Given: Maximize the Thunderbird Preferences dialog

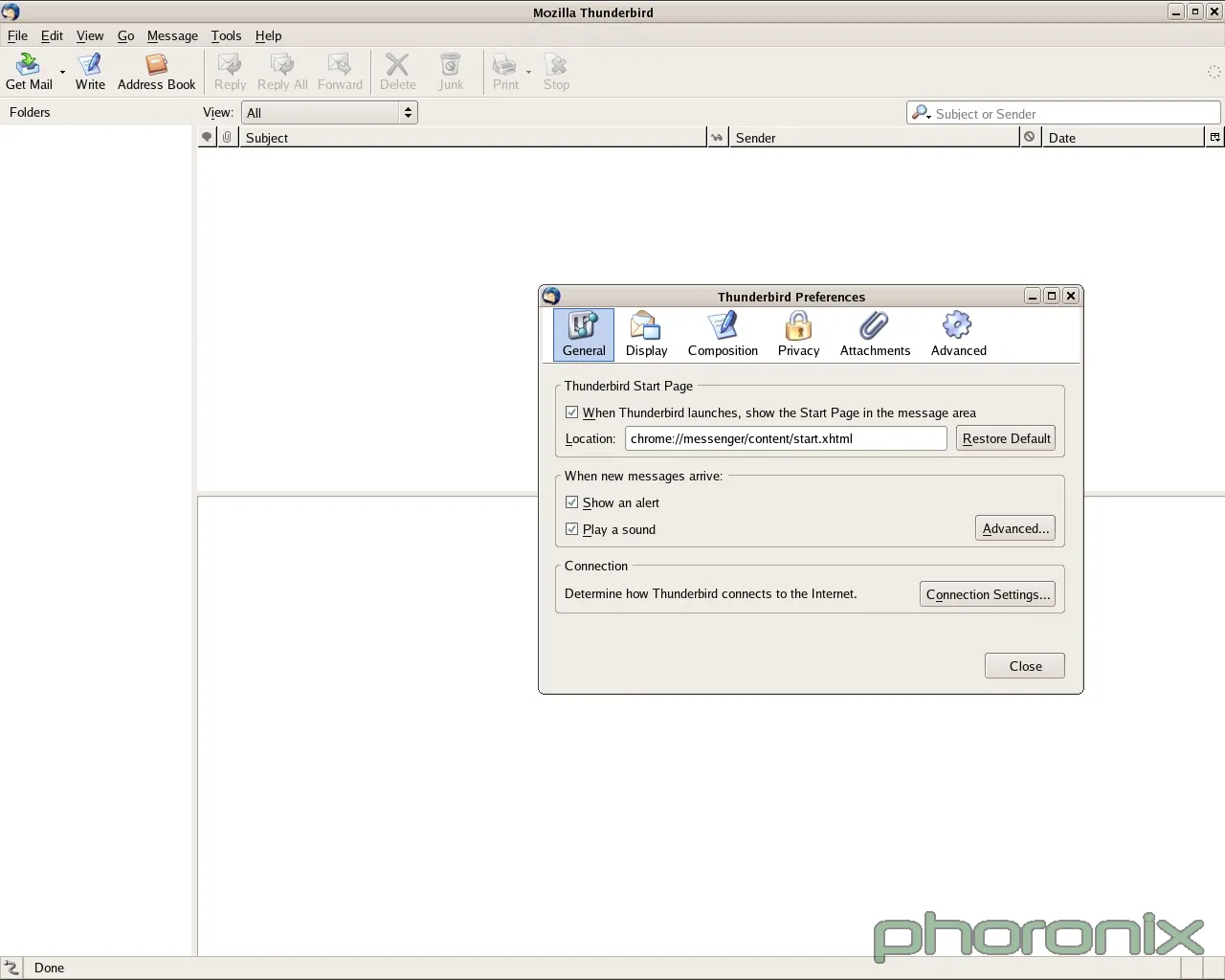Looking at the screenshot, I should tap(1052, 296).
